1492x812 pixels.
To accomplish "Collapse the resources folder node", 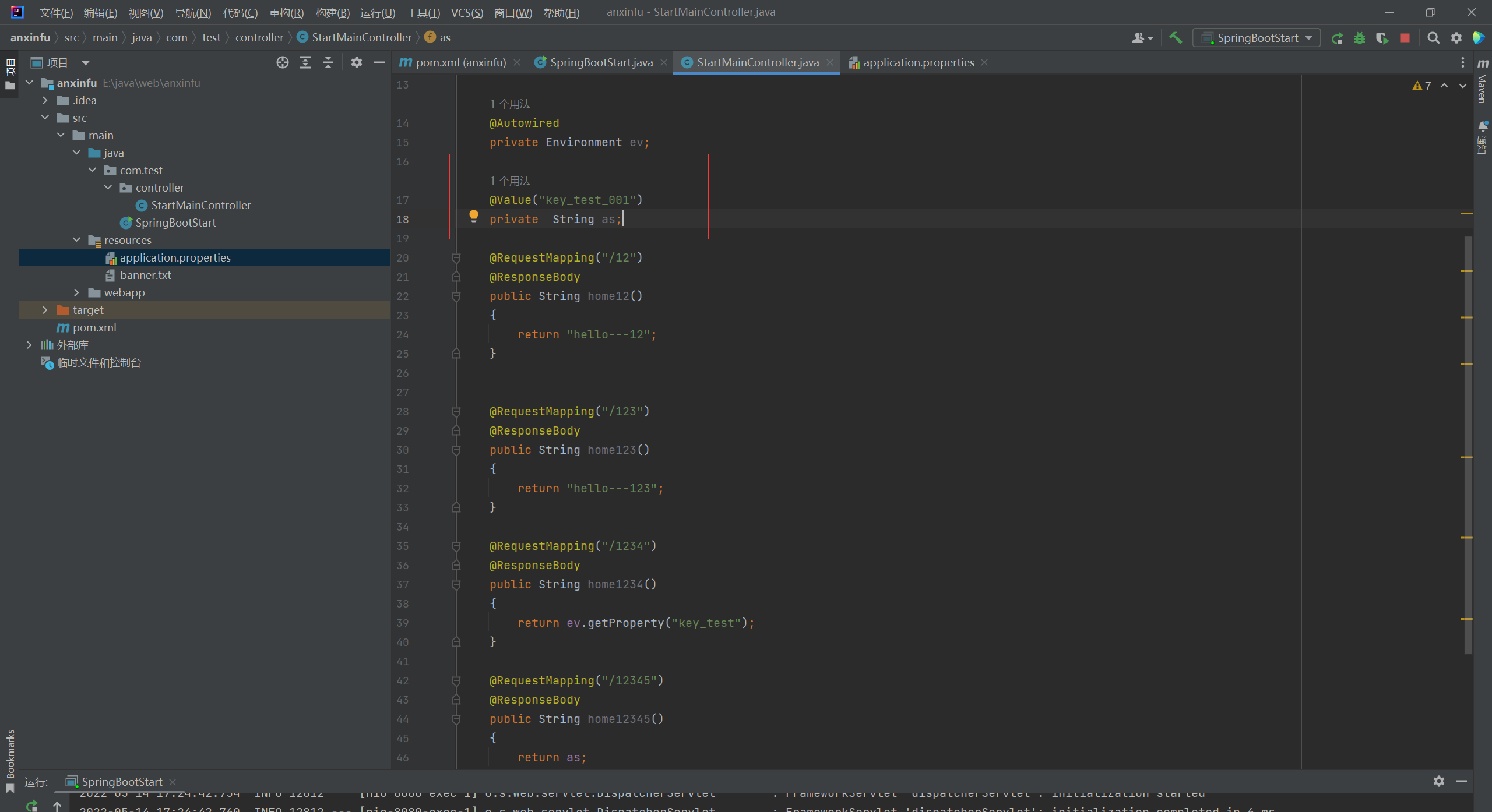I will [76, 240].
